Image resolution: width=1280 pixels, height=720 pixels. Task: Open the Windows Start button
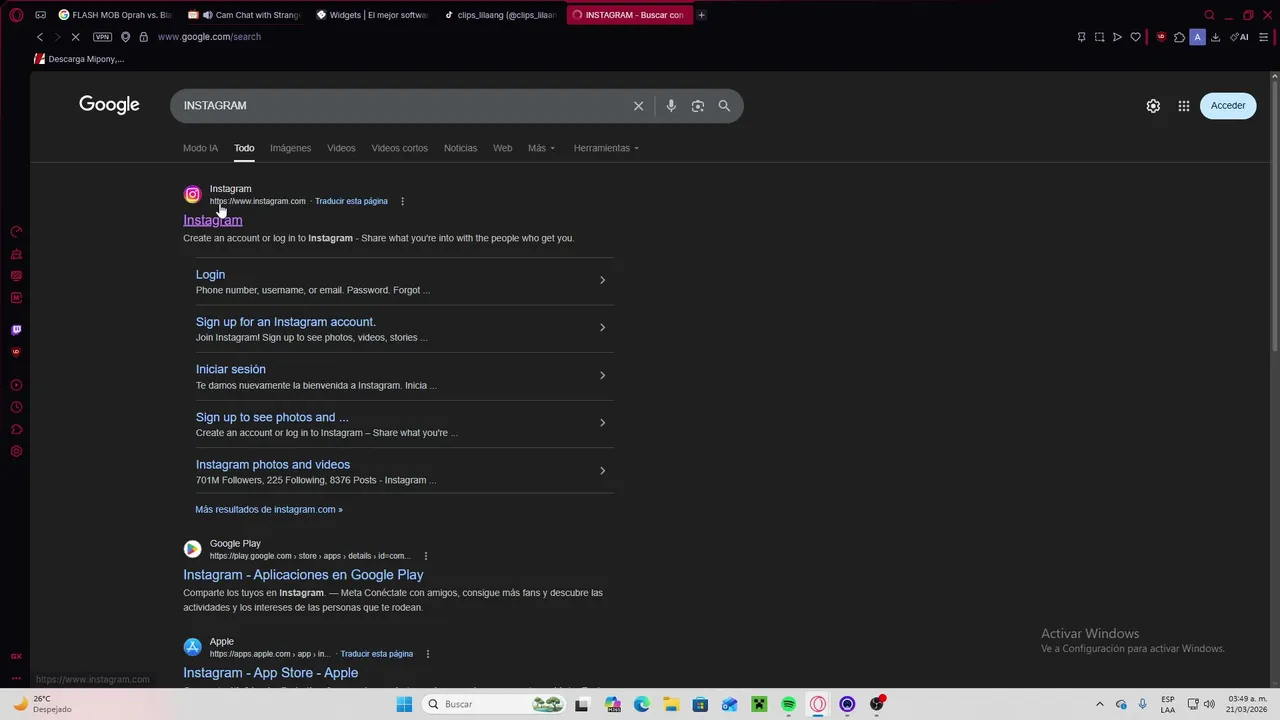(404, 704)
